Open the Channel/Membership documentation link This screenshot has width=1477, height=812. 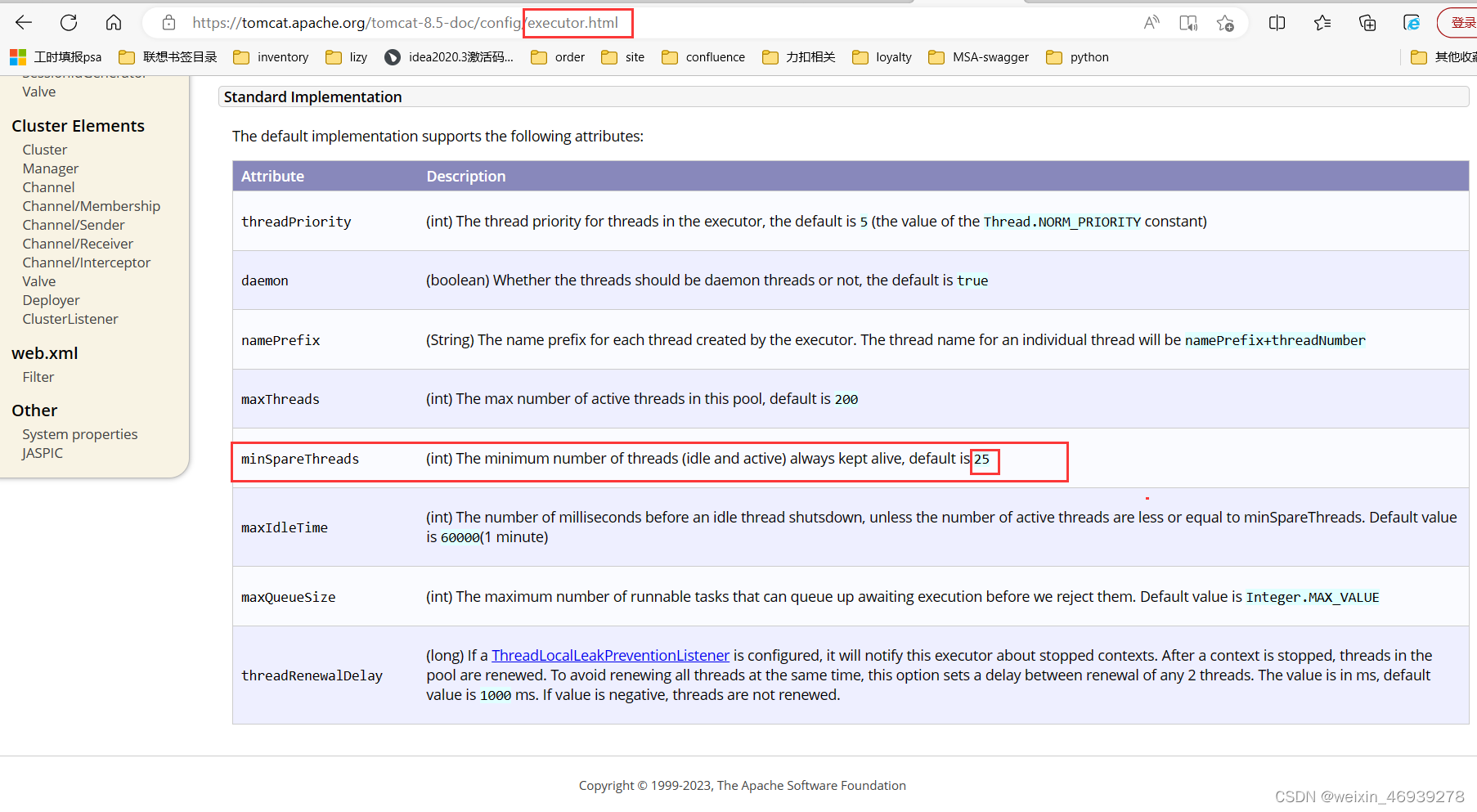[91, 205]
